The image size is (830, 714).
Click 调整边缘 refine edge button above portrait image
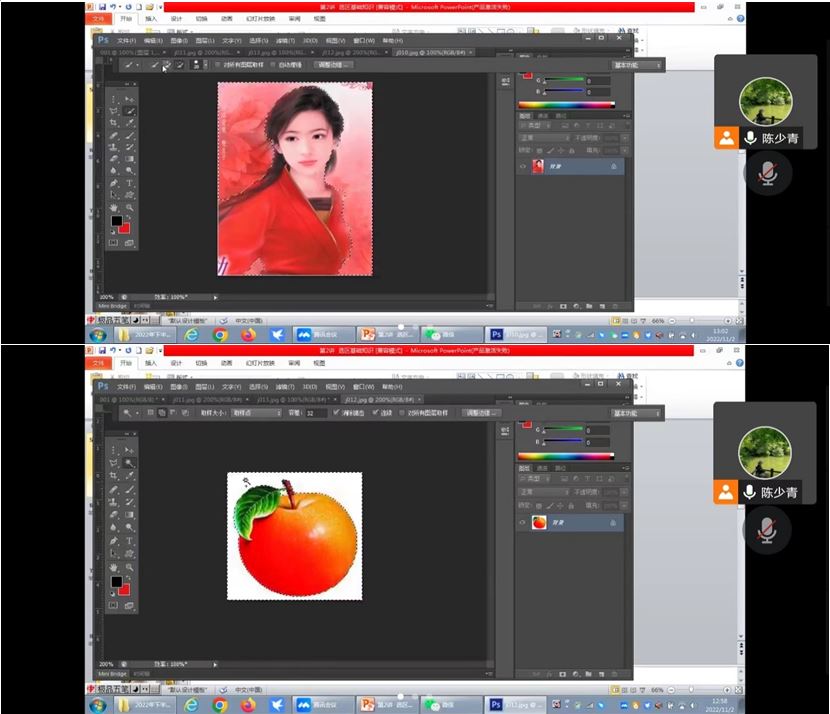pyautogui.click(x=333, y=65)
